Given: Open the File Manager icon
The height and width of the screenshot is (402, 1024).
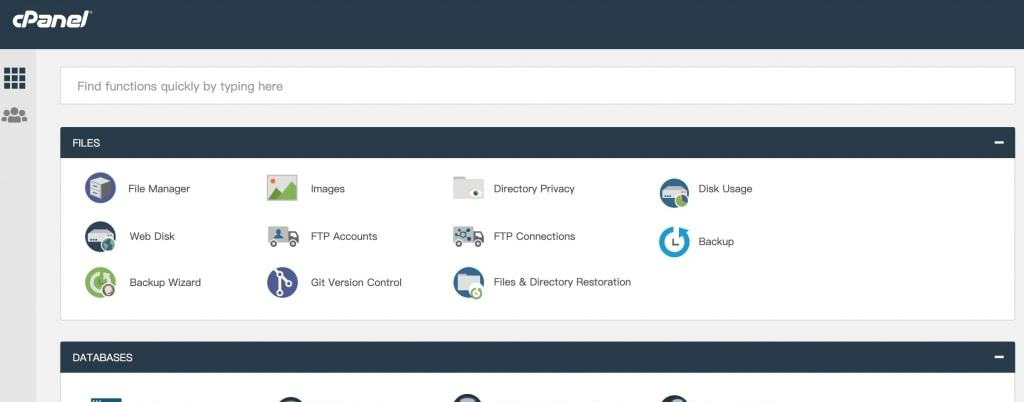Looking at the screenshot, I should click(101, 188).
